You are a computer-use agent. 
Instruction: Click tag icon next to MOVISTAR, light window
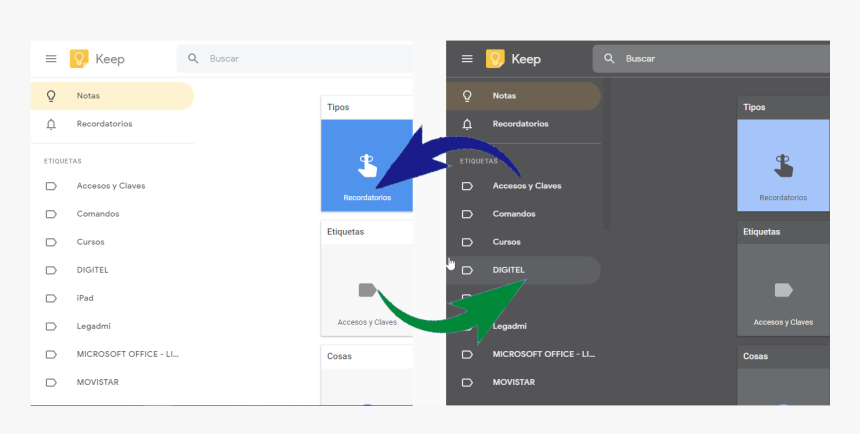[x=51, y=382]
